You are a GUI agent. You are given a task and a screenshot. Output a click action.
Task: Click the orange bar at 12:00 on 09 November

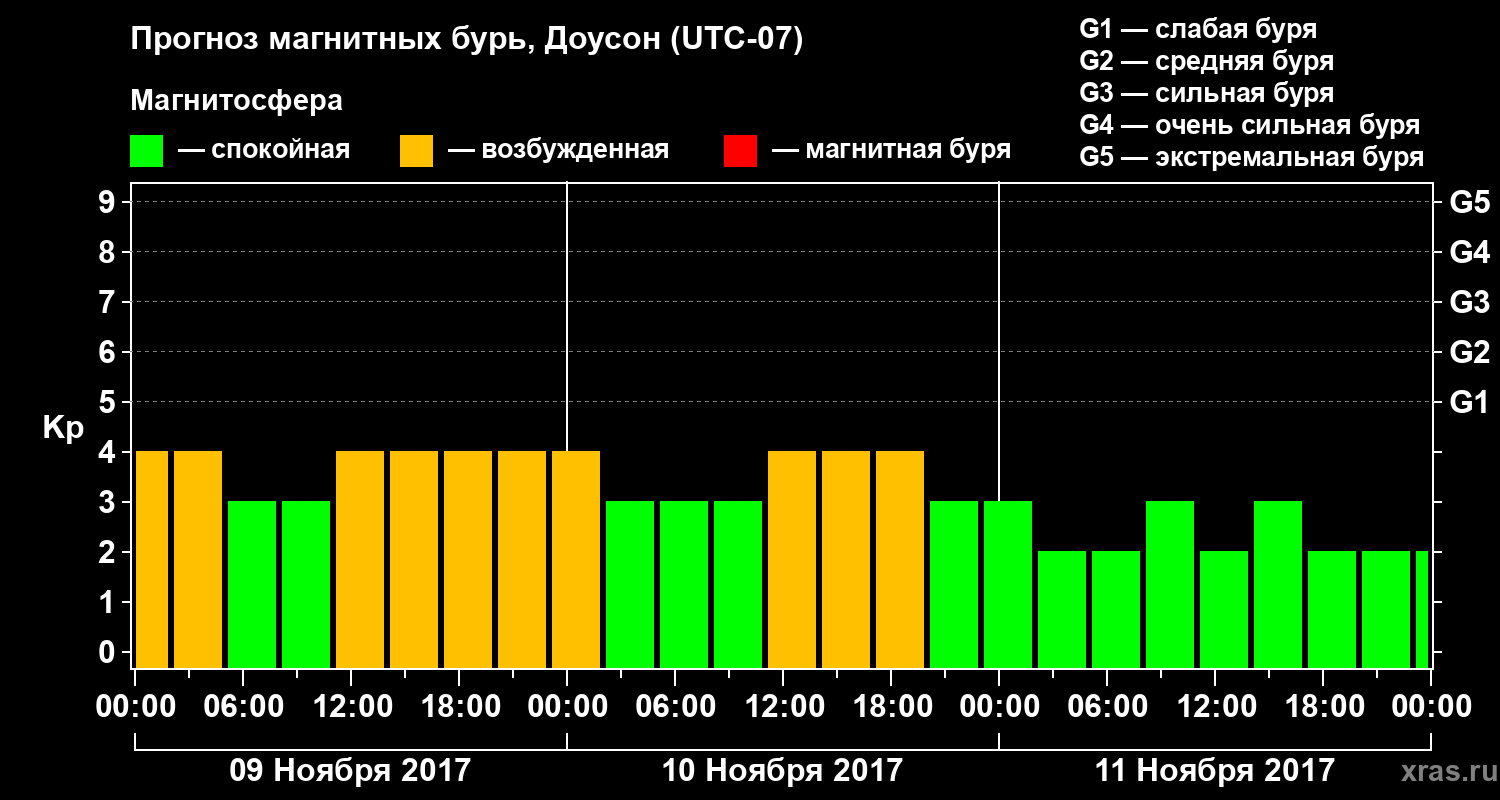[x=360, y=559]
